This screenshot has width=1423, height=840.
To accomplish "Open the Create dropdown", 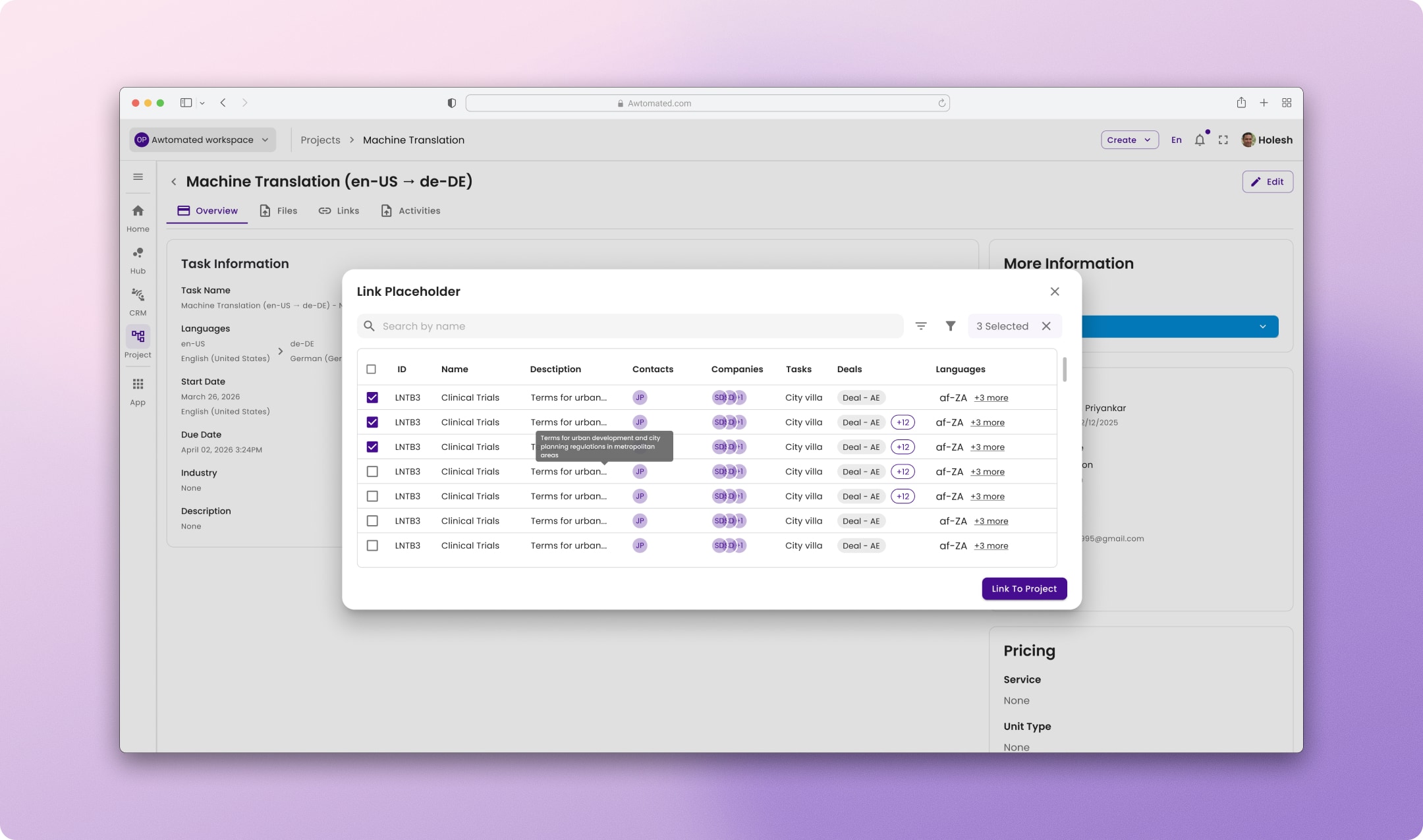I will [1129, 140].
